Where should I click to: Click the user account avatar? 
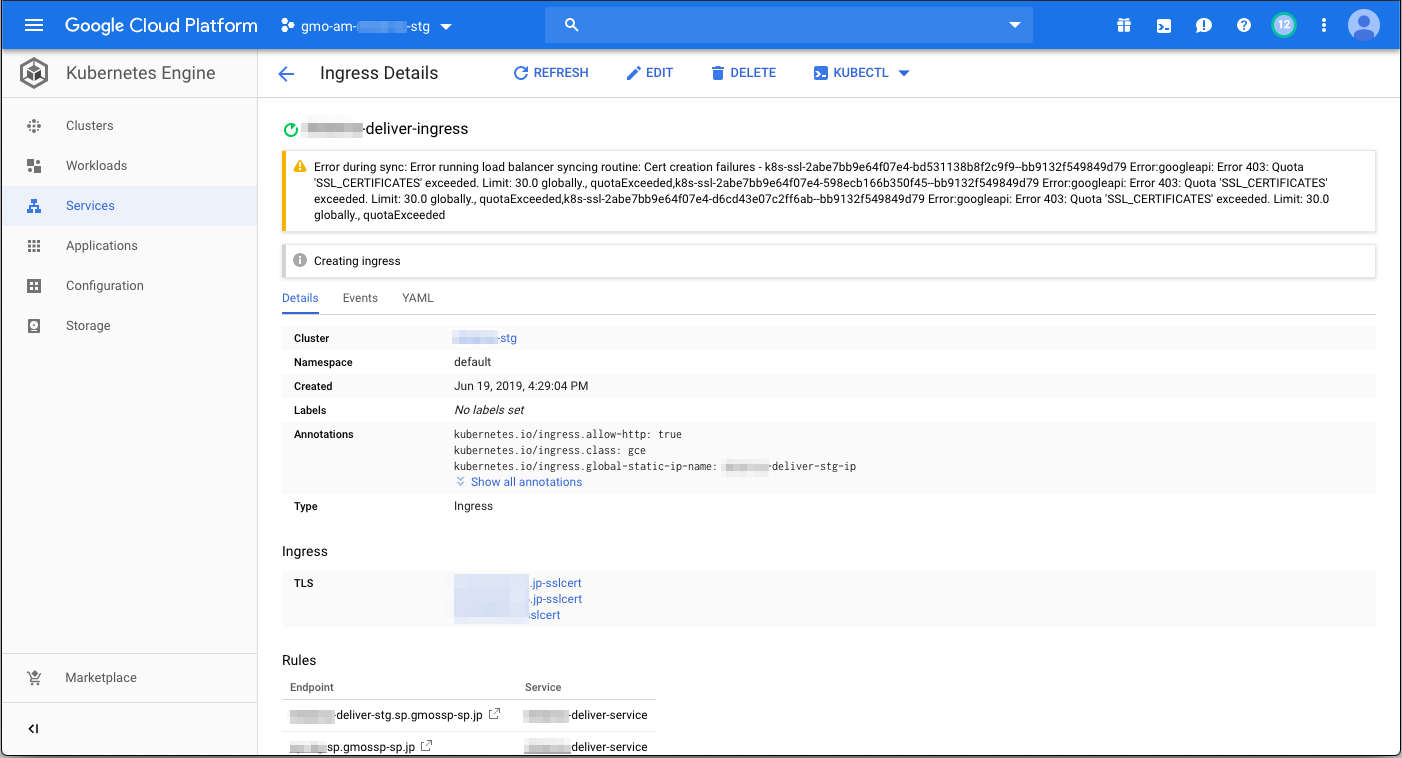(1363, 26)
